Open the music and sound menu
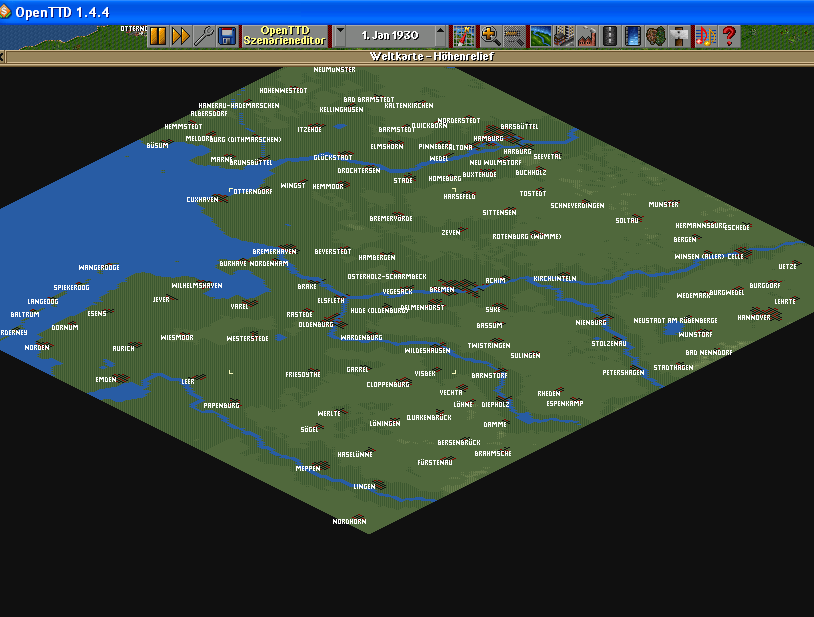The height and width of the screenshot is (617, 814). click(705, 36)
